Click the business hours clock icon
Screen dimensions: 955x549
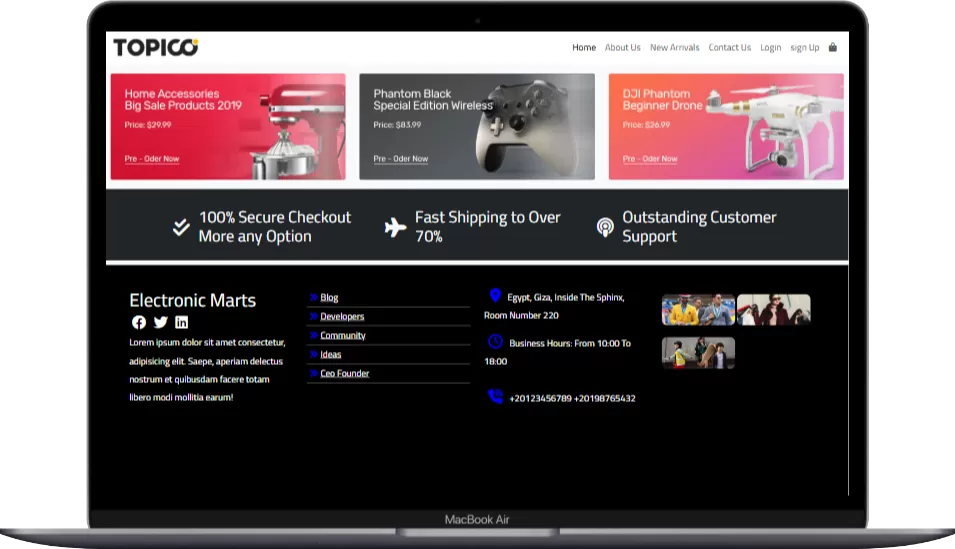pos(495,342)
